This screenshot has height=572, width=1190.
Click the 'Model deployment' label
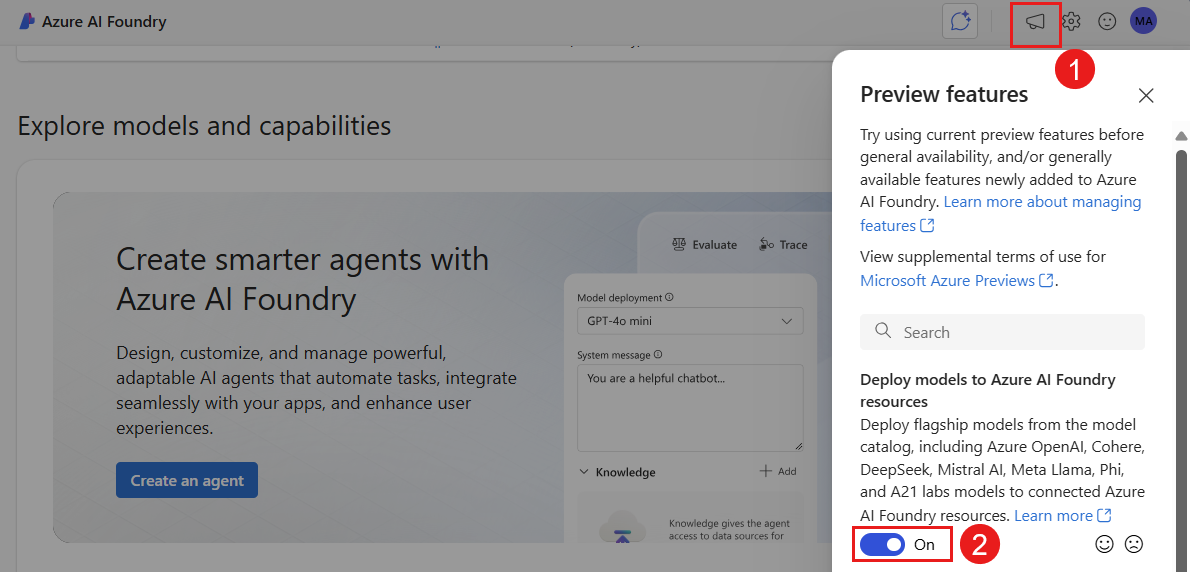pos(619,297)
